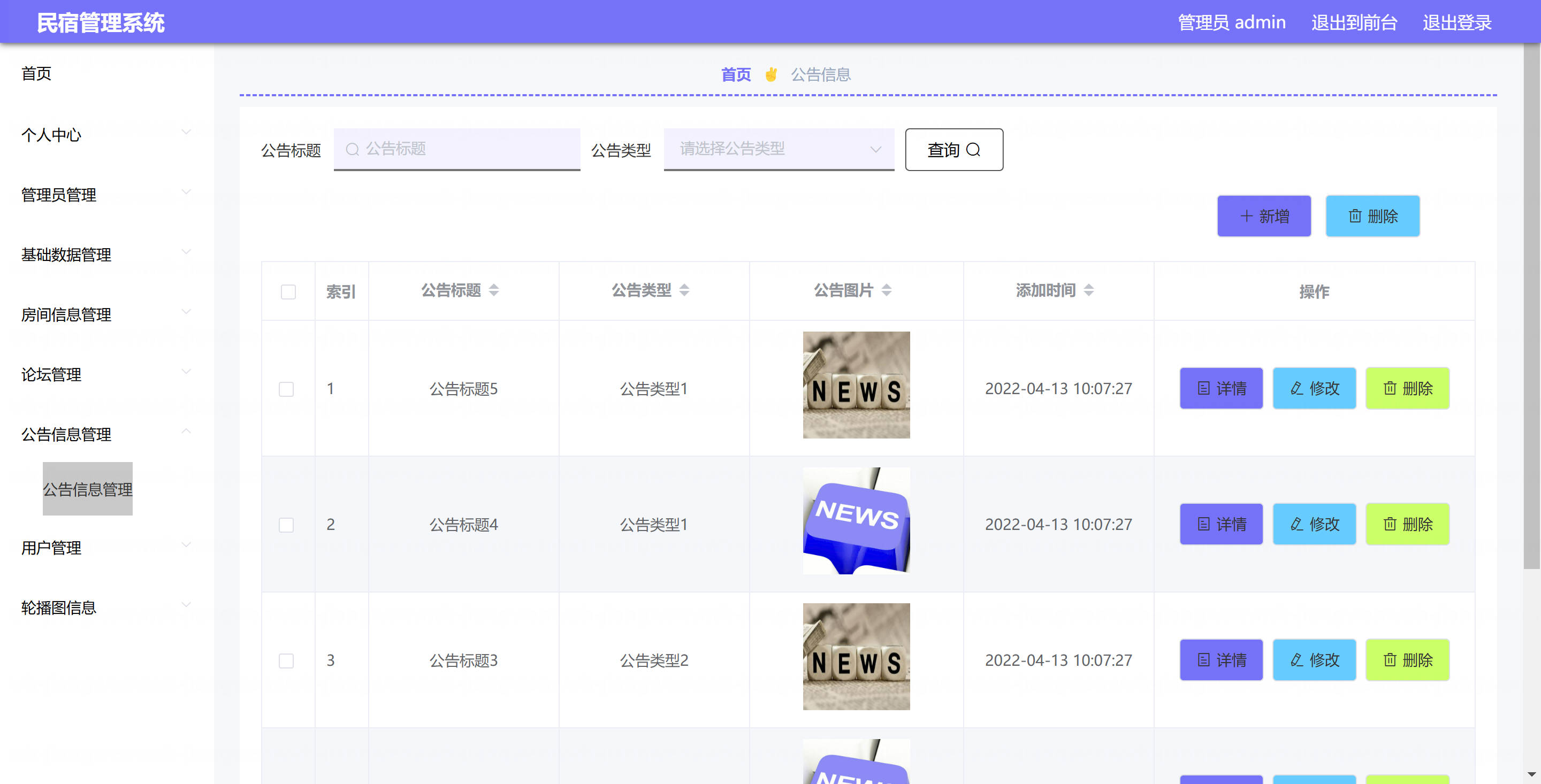The height and width of the screenshot is (784, 1541).
Task: Open 详情 for 公告标题4 row
Action: (x=1221, y=524)
